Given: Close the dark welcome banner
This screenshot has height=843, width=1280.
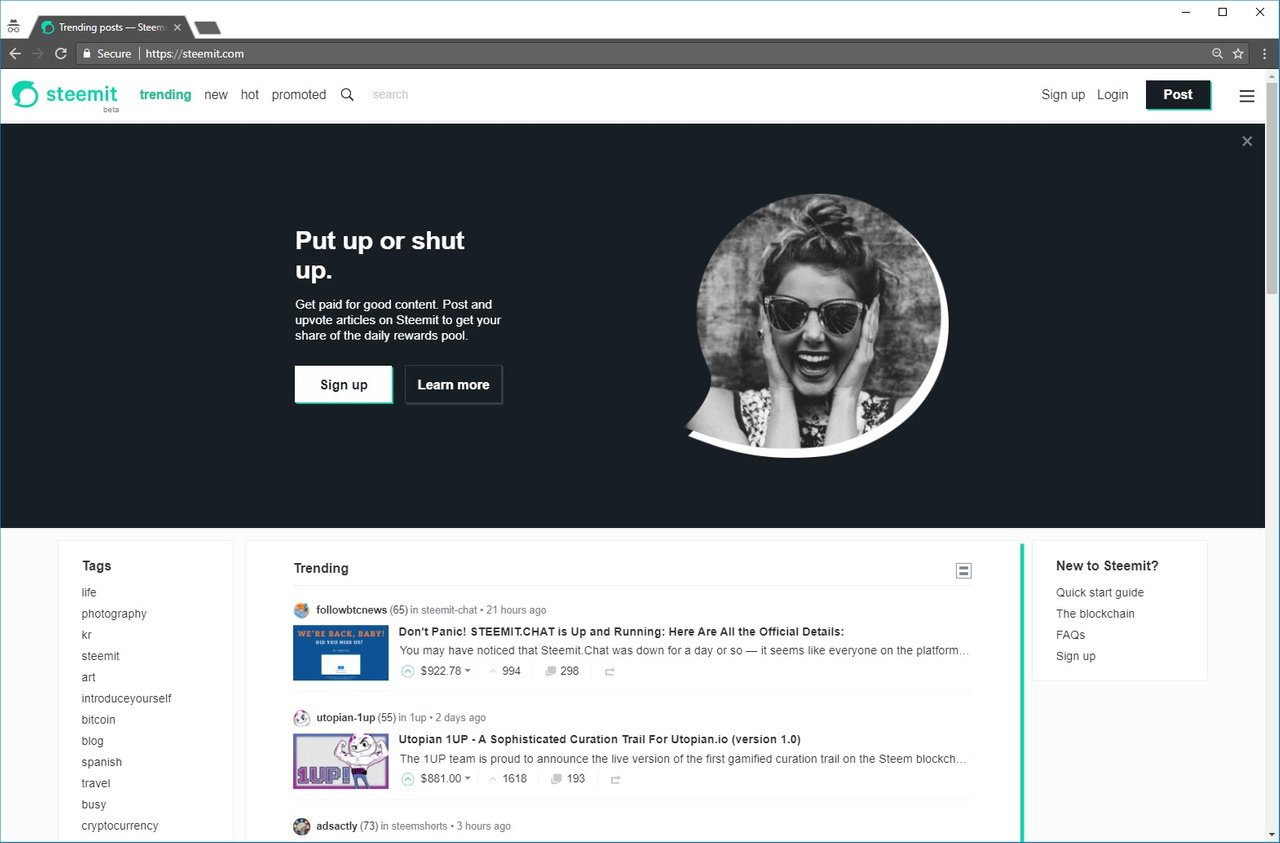Looking at the screenshot, I should point(1247,141).
